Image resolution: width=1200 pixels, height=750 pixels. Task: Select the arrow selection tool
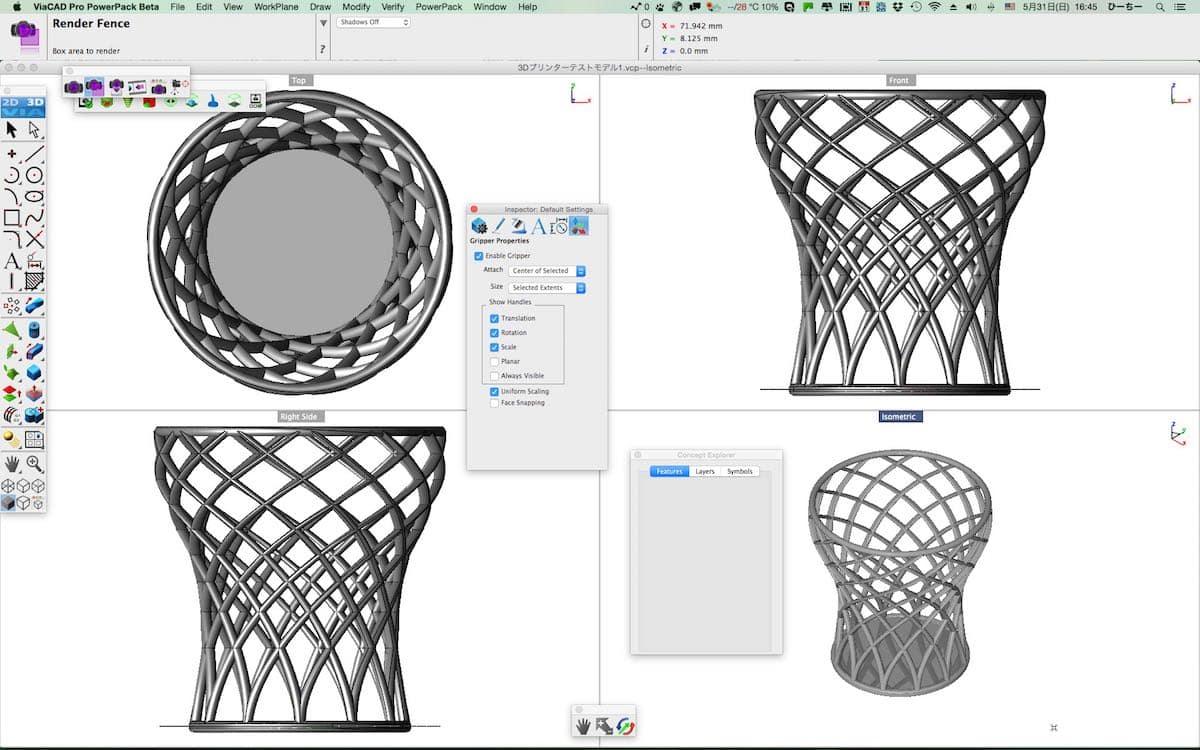12,130
